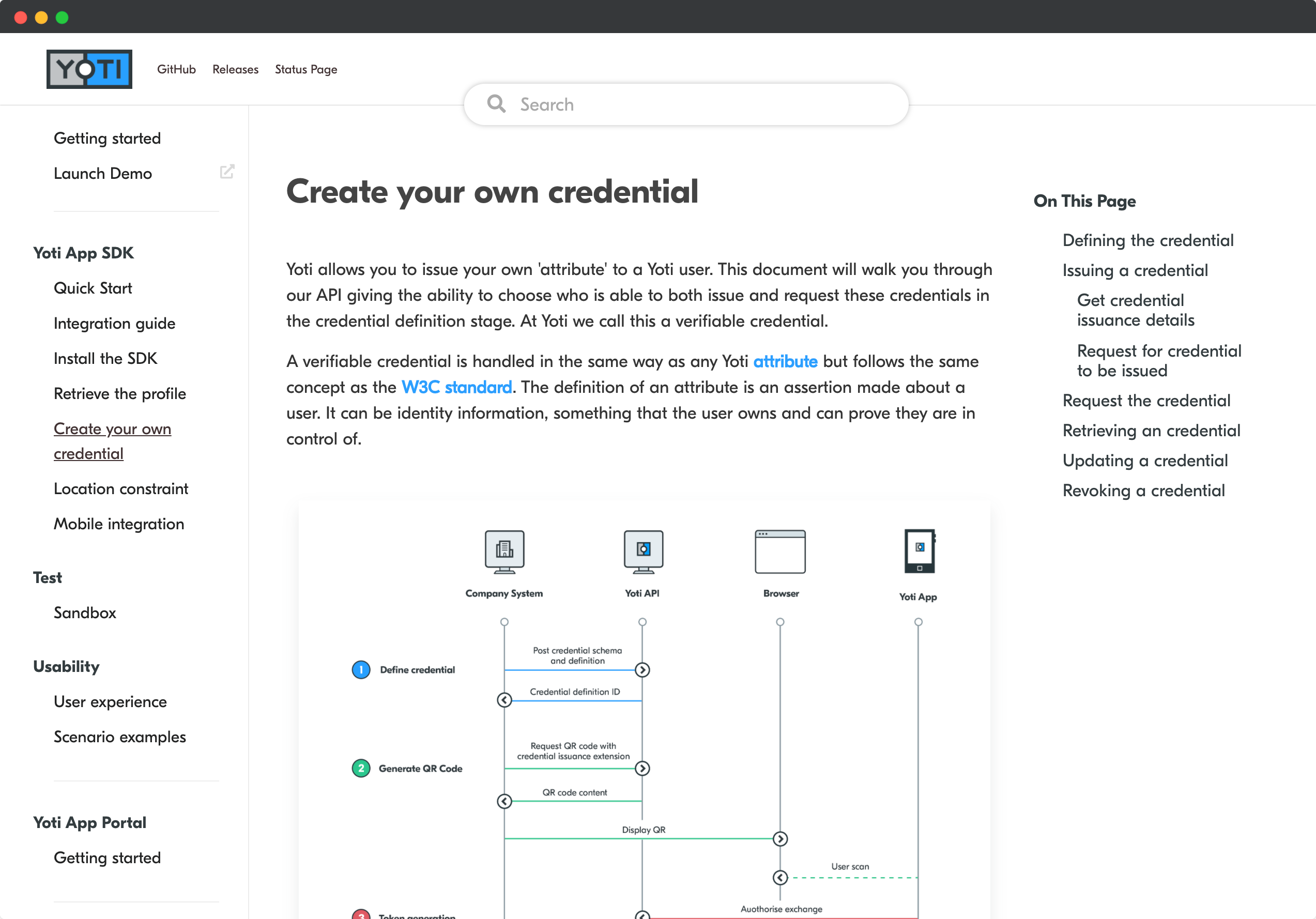1316x919 pixels.
Task: Click the Browser window icon in diagram
Action: pyautogui.click(x=780, y=552)
